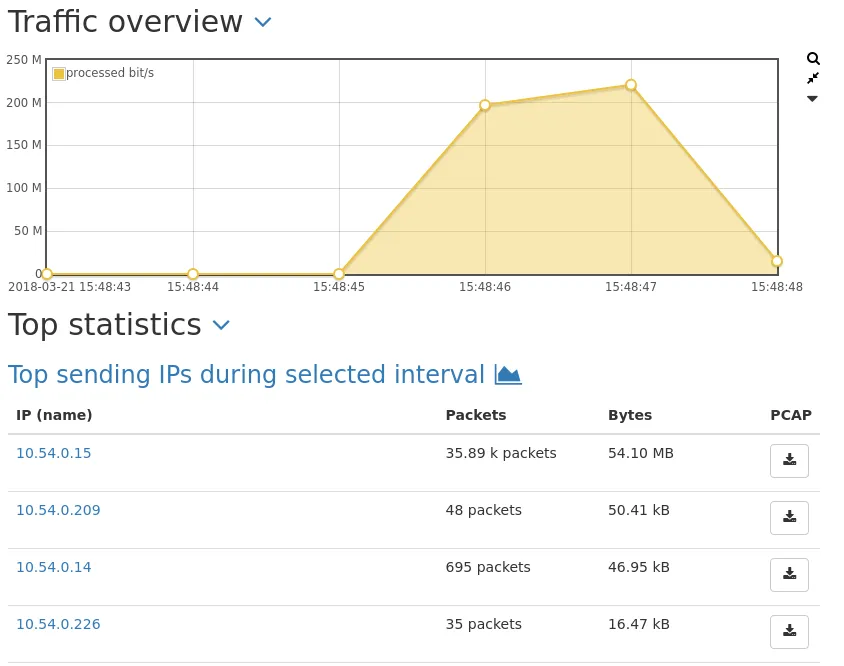Open IP 10.54.0.226 link

(x=58, y=624)
